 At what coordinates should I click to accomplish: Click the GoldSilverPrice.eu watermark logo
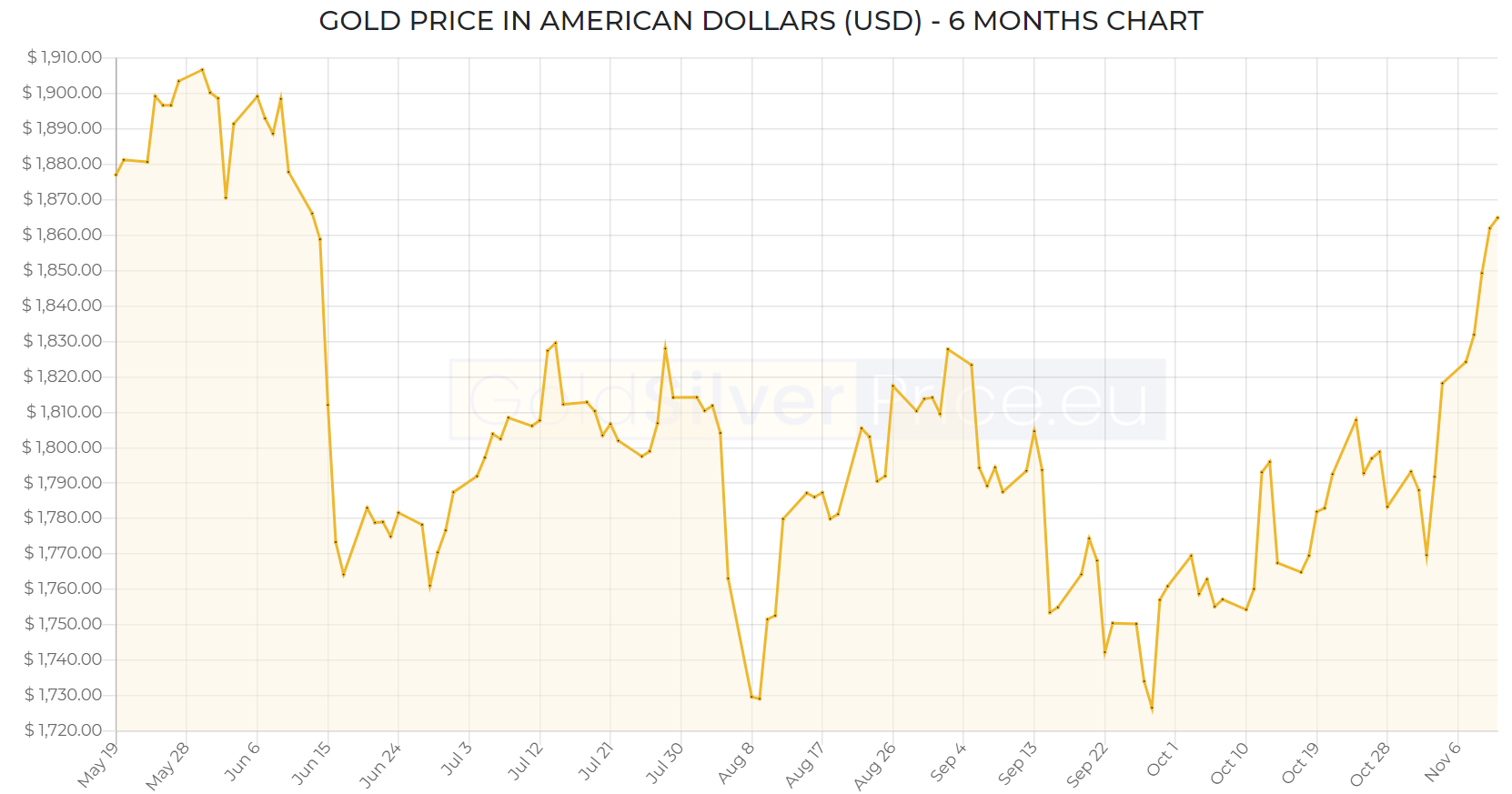tap(808, 400)
